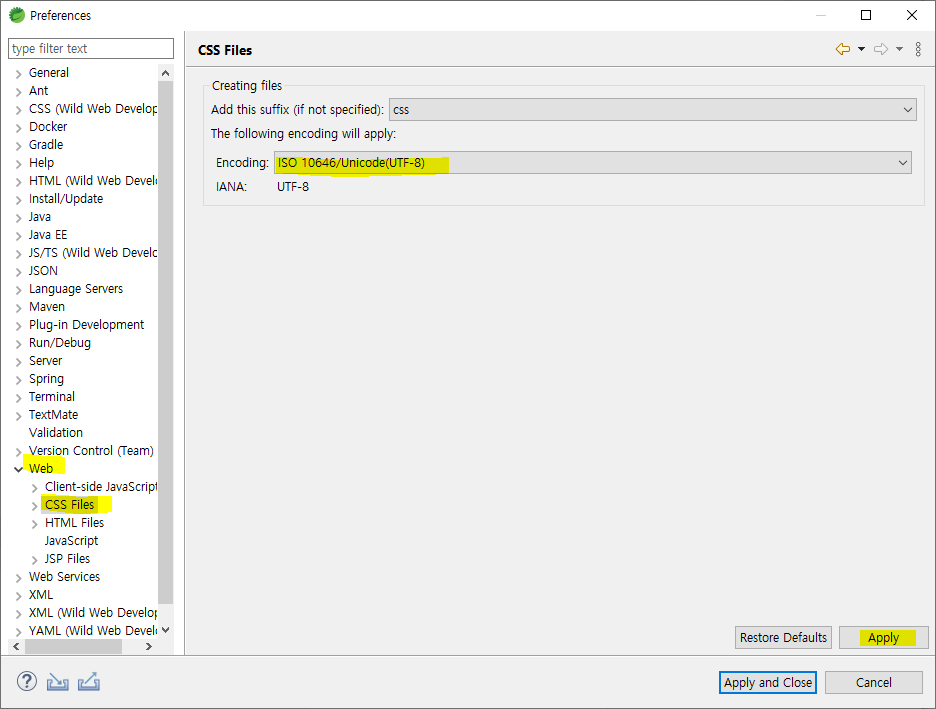Click the back navigation arrow icon
This screenshot has height=709, width=936.
point(842,49)
